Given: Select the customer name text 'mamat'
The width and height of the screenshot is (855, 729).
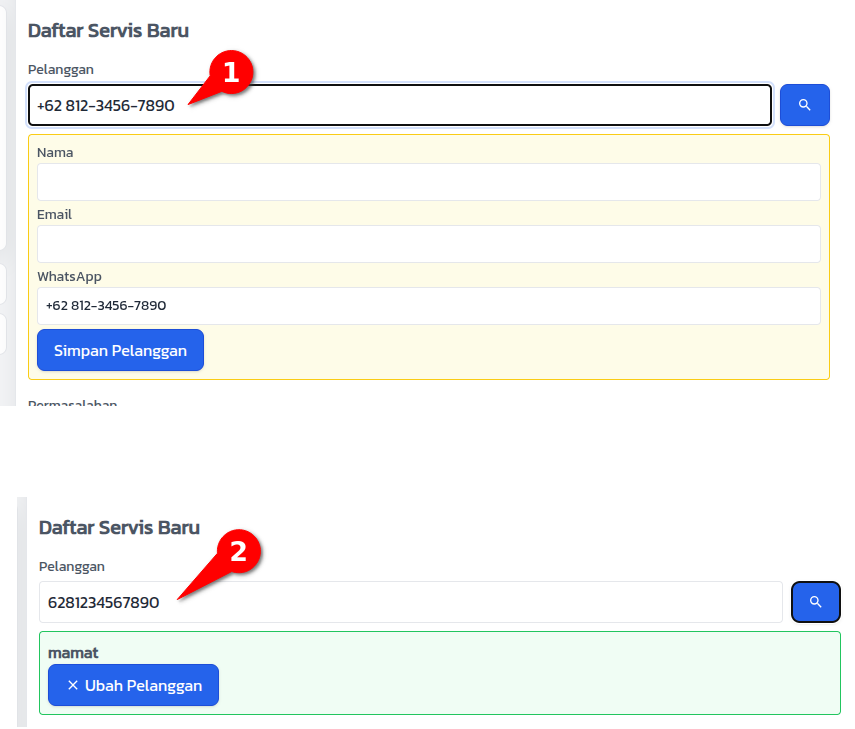Looking at the screenshot, I should pos(73,653).
